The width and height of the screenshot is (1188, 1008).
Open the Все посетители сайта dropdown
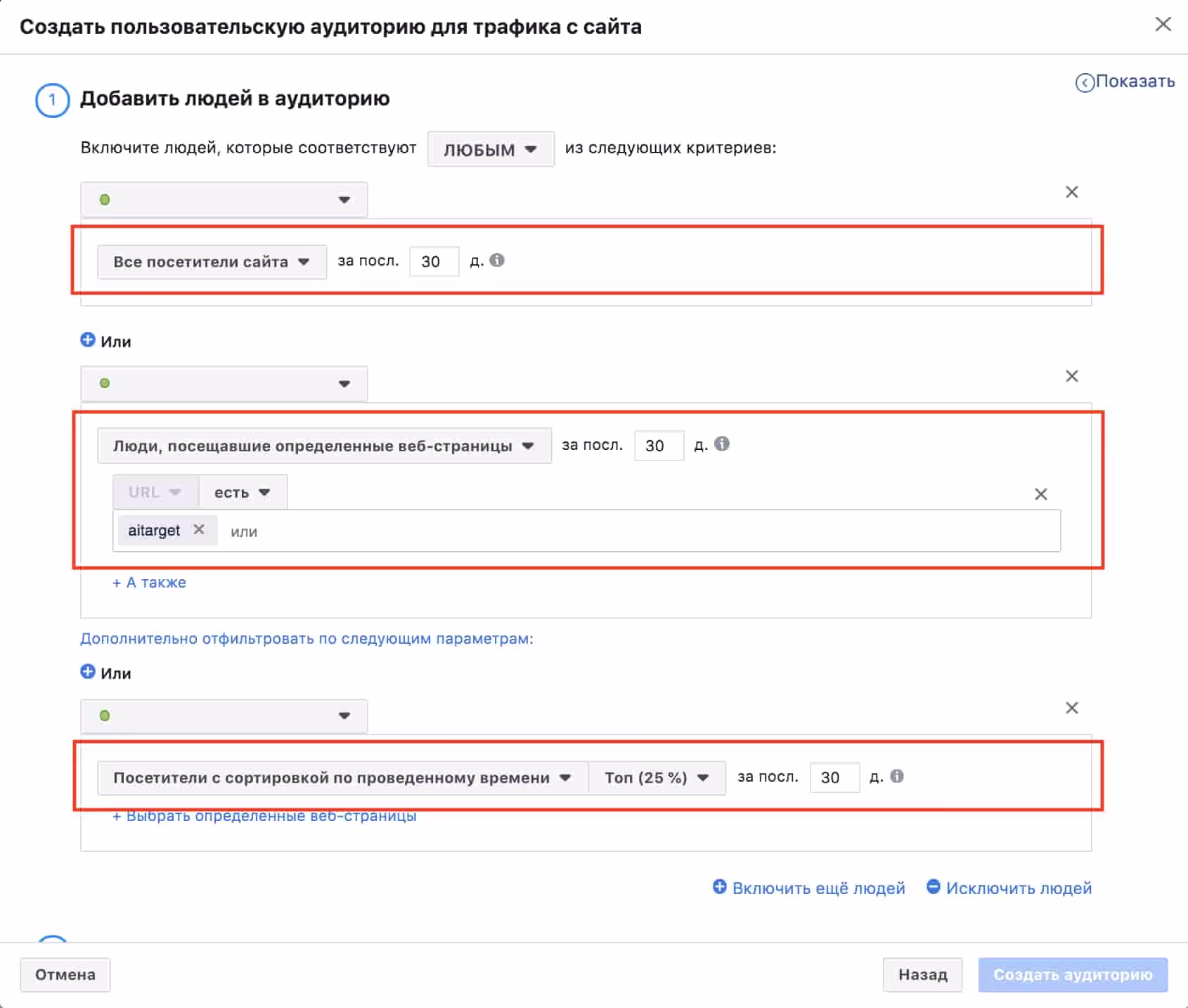click(212, 261)
